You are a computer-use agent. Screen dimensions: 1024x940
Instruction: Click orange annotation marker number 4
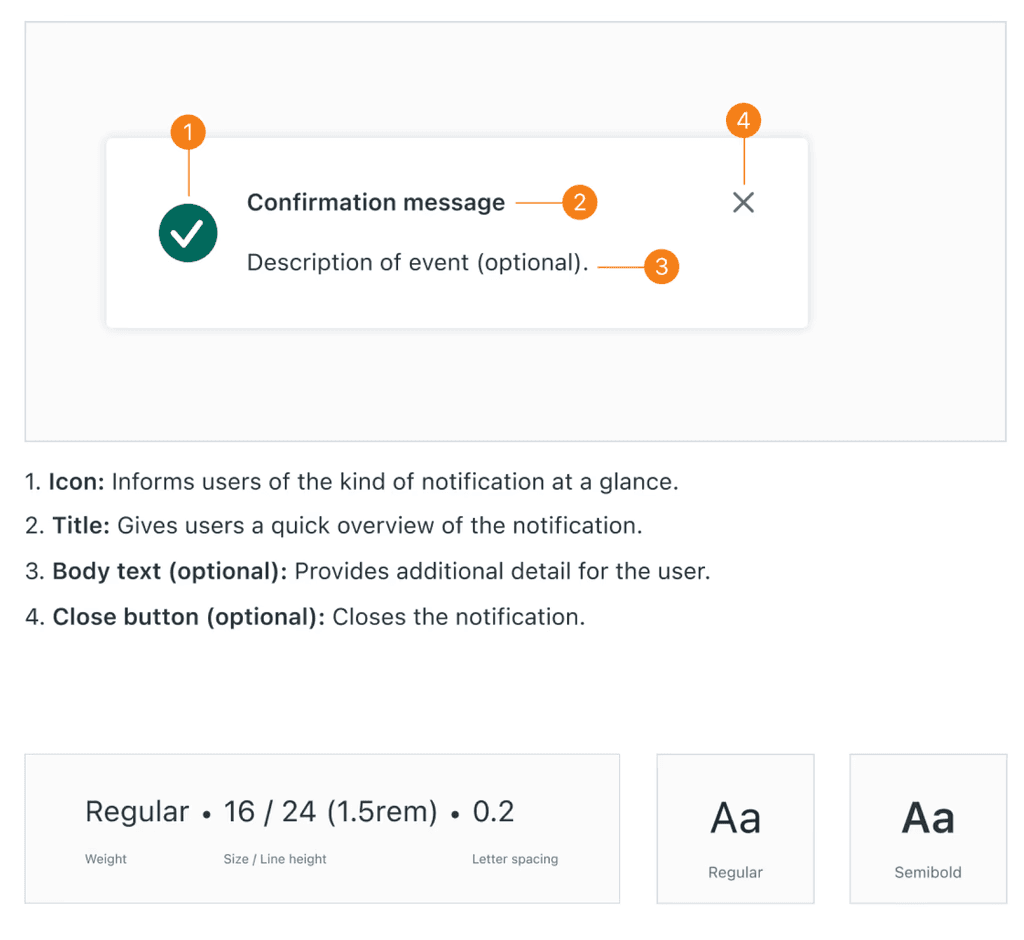[743, 121]
